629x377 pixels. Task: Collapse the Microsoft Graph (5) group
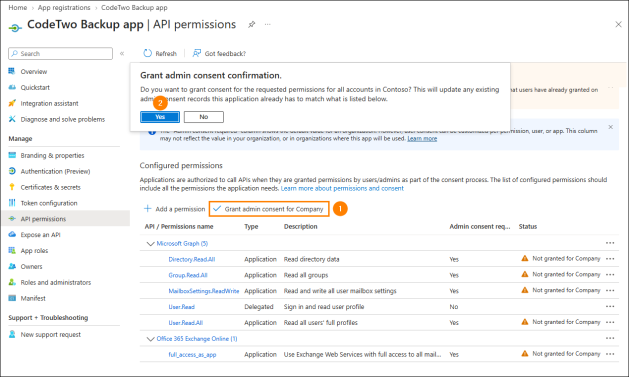pos(151,243)
